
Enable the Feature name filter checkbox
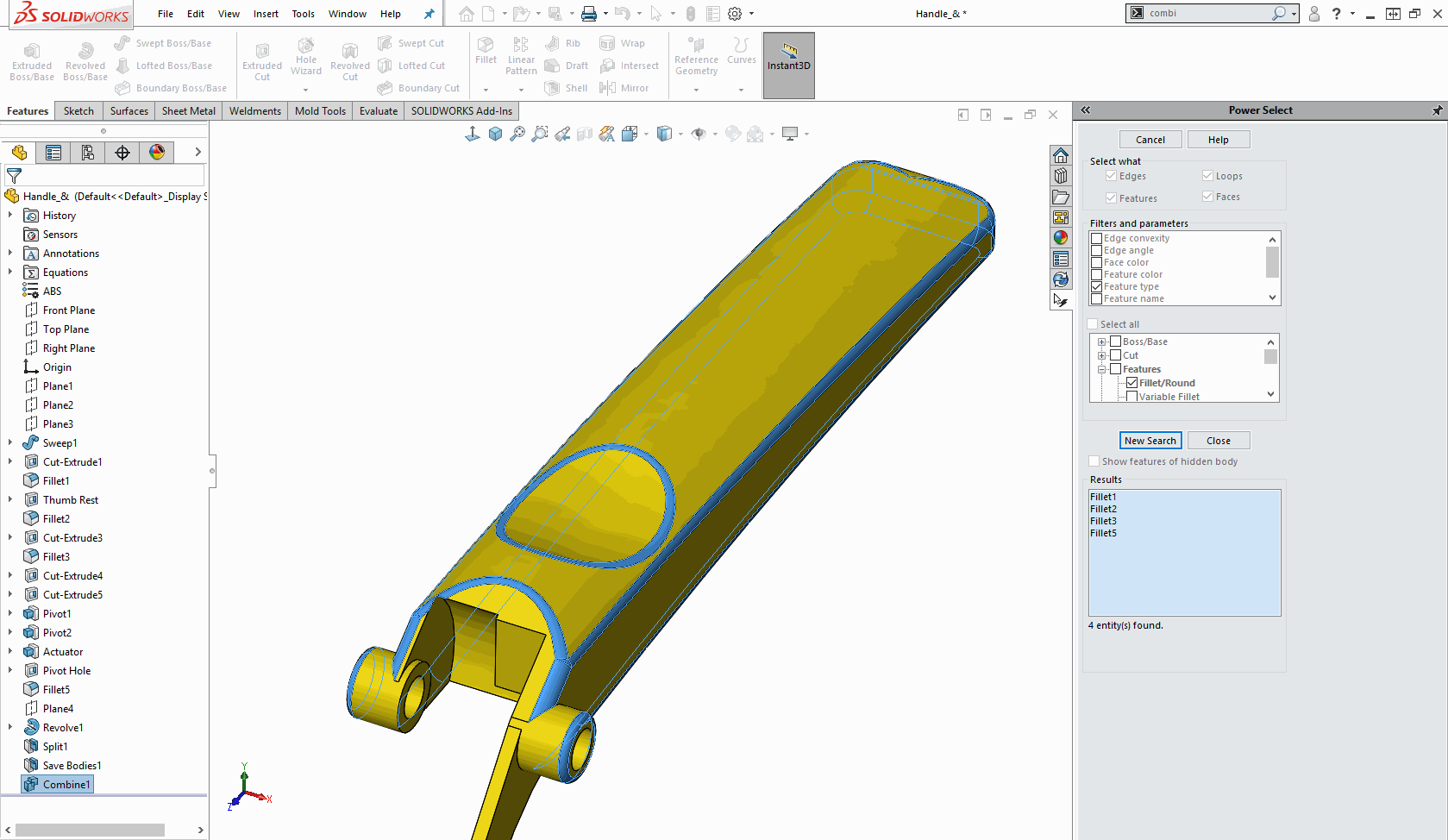pyautogui.click(x=1097, y=299)
